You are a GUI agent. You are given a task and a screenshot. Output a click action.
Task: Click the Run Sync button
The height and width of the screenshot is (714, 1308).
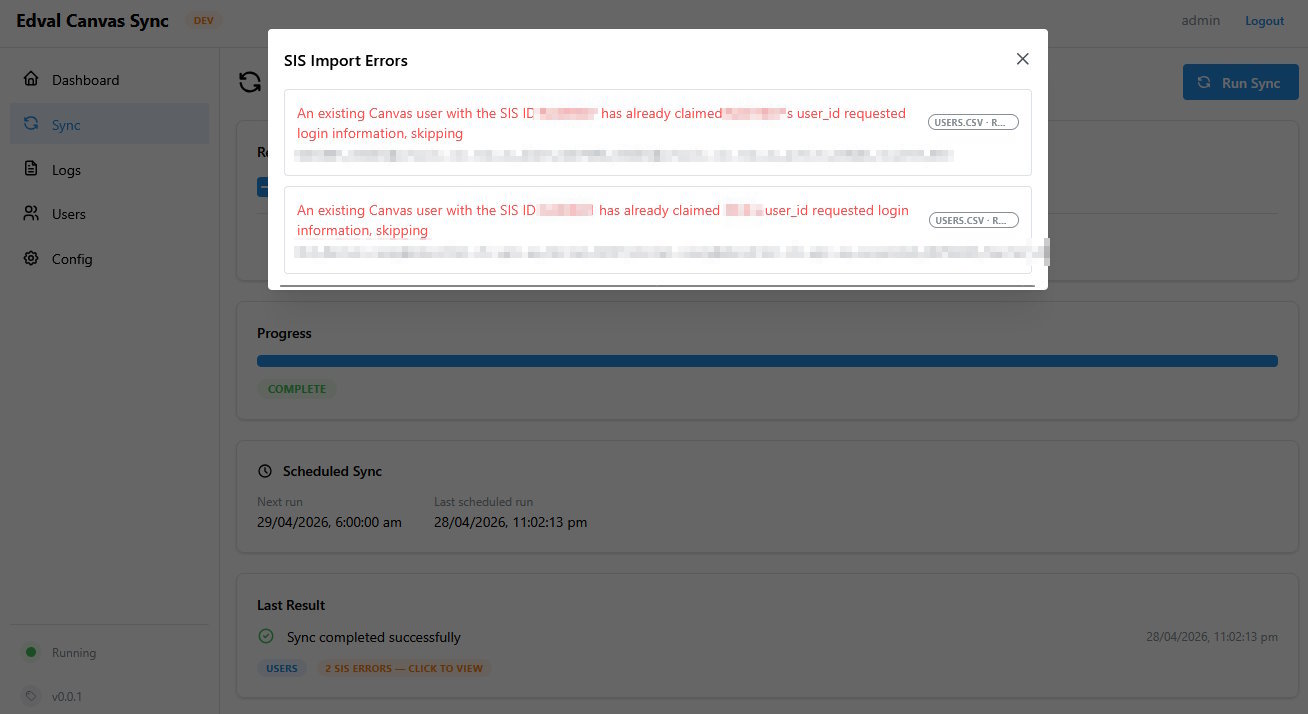pos(1240,83)
